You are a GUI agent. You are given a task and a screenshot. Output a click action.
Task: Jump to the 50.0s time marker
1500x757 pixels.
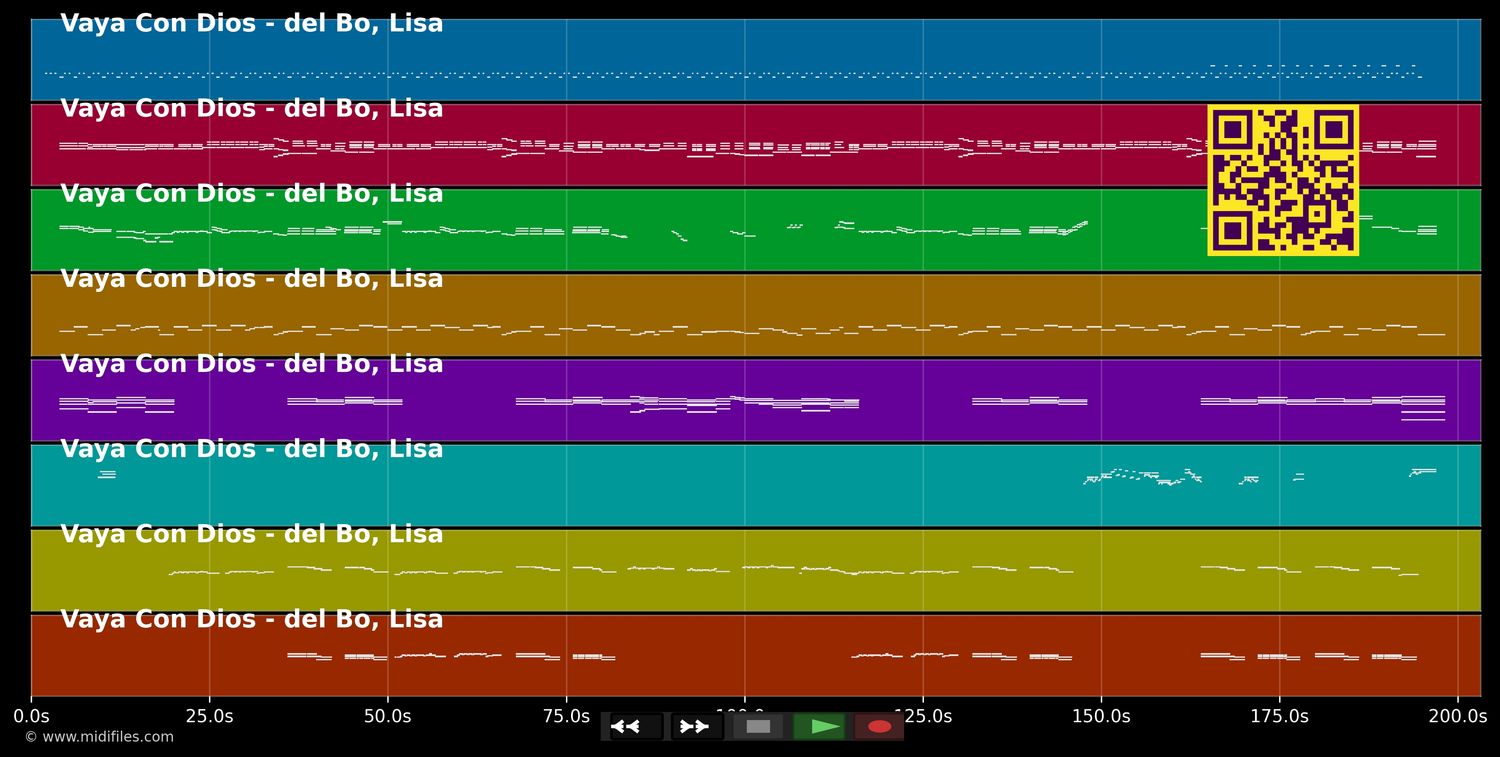pyautogui.click(x=388, y=716)
